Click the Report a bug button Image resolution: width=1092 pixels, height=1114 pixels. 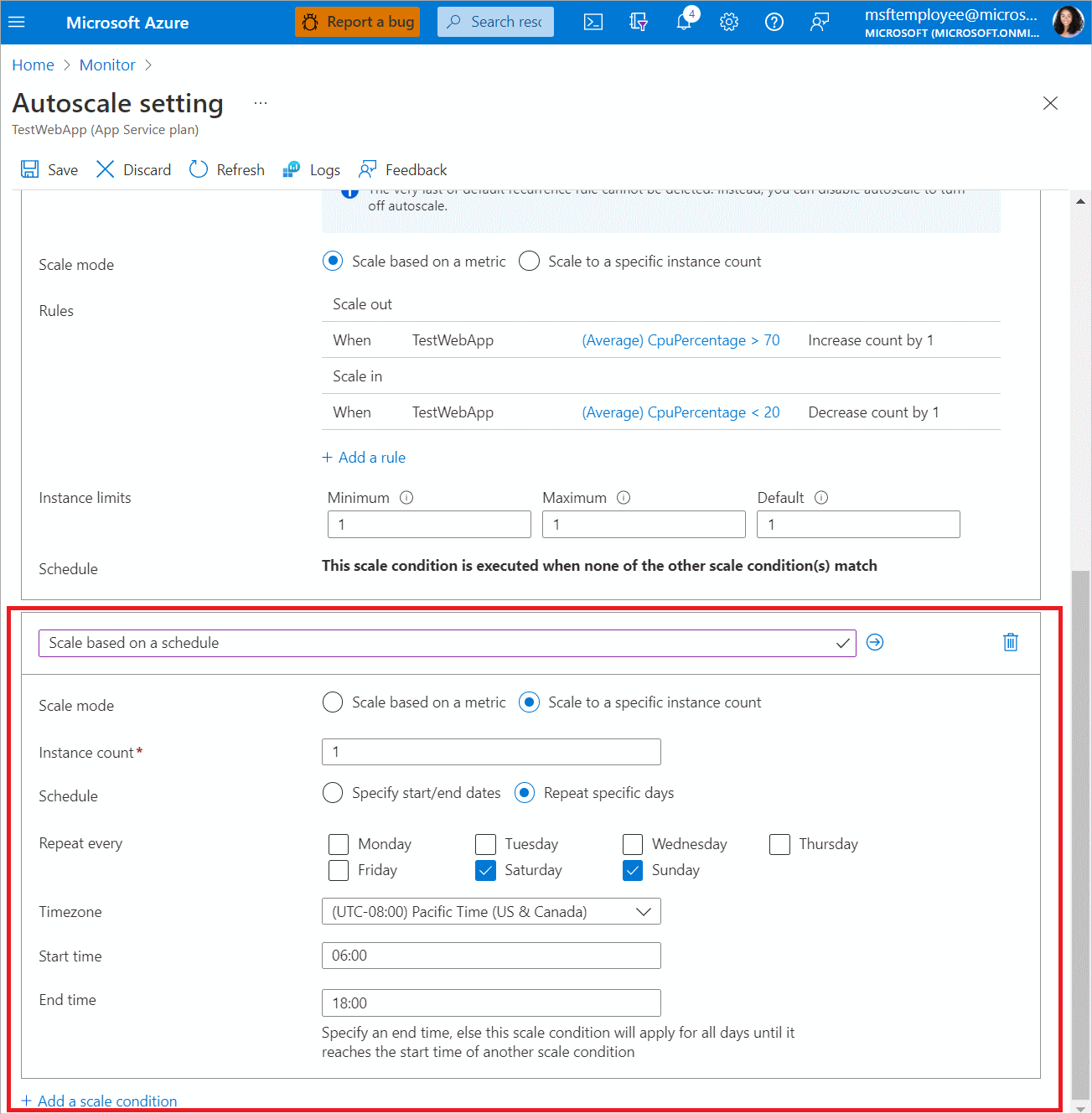click(x=358, y=22)
